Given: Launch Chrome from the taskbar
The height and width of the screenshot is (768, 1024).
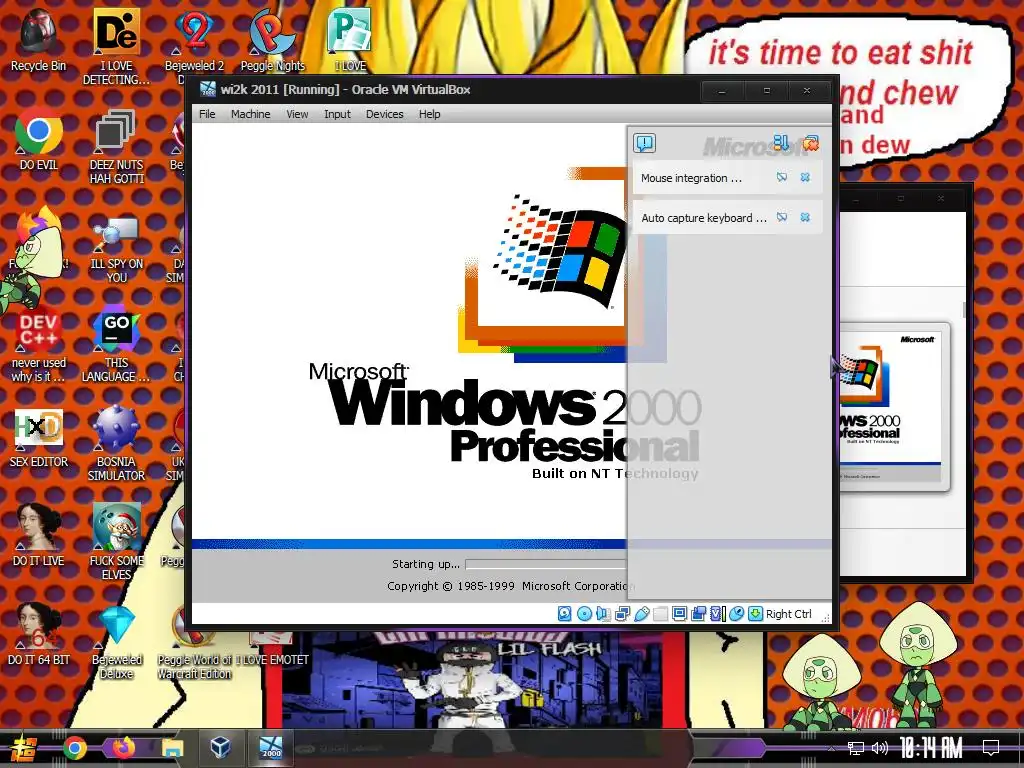Looking at the screenshot, I should (x=74, y=748).
